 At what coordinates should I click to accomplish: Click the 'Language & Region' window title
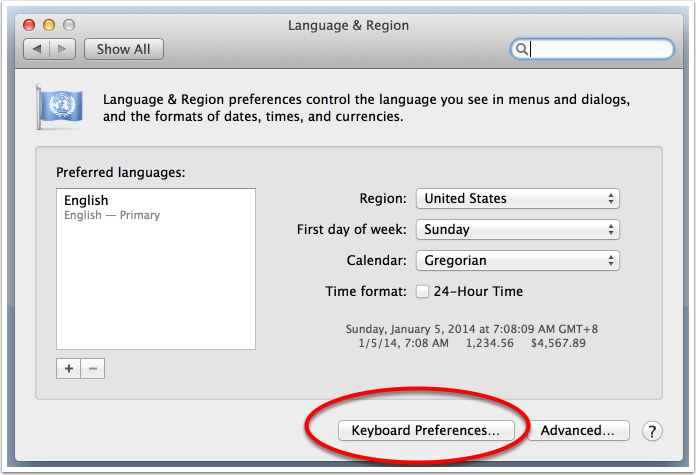[348, 26]
